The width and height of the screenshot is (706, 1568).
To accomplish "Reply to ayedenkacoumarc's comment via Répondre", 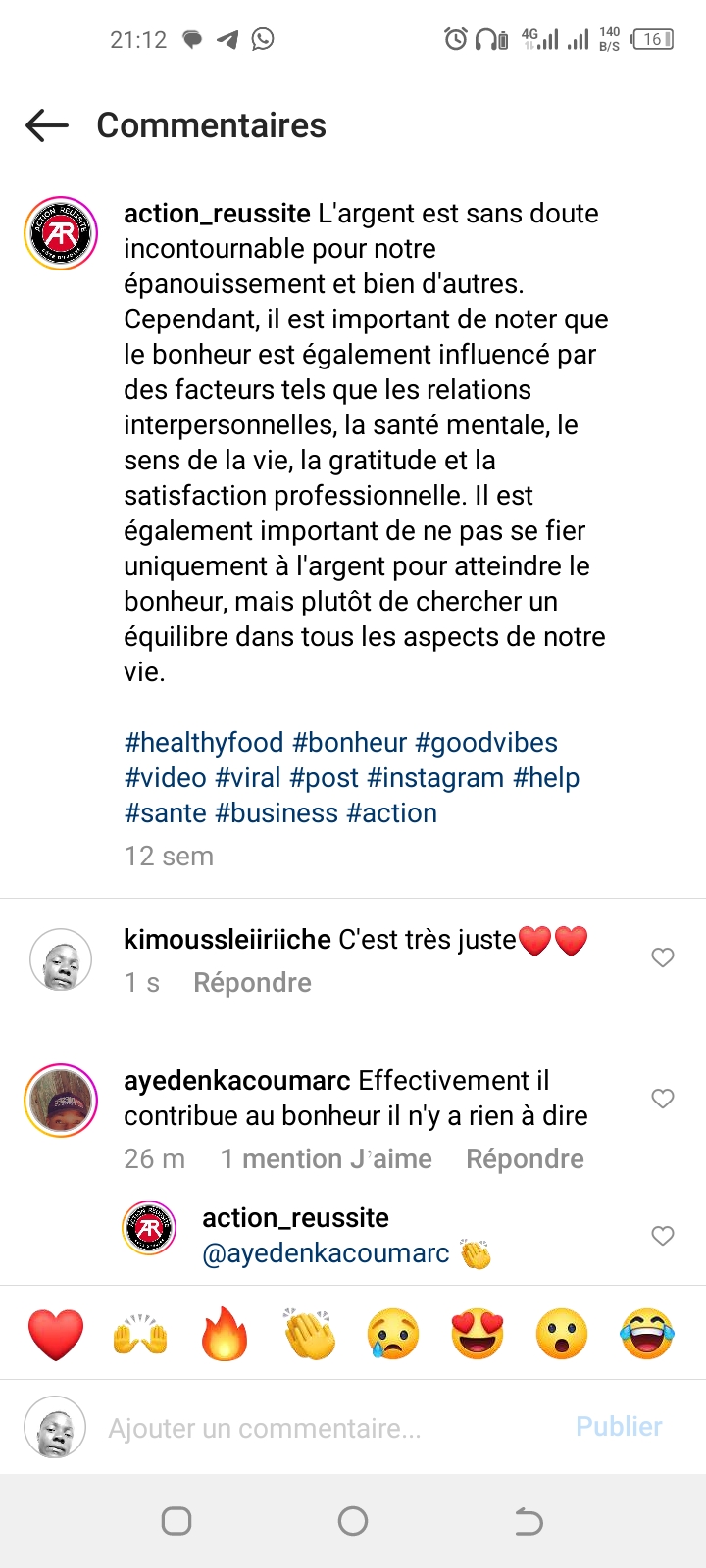I will [525, 1159].
